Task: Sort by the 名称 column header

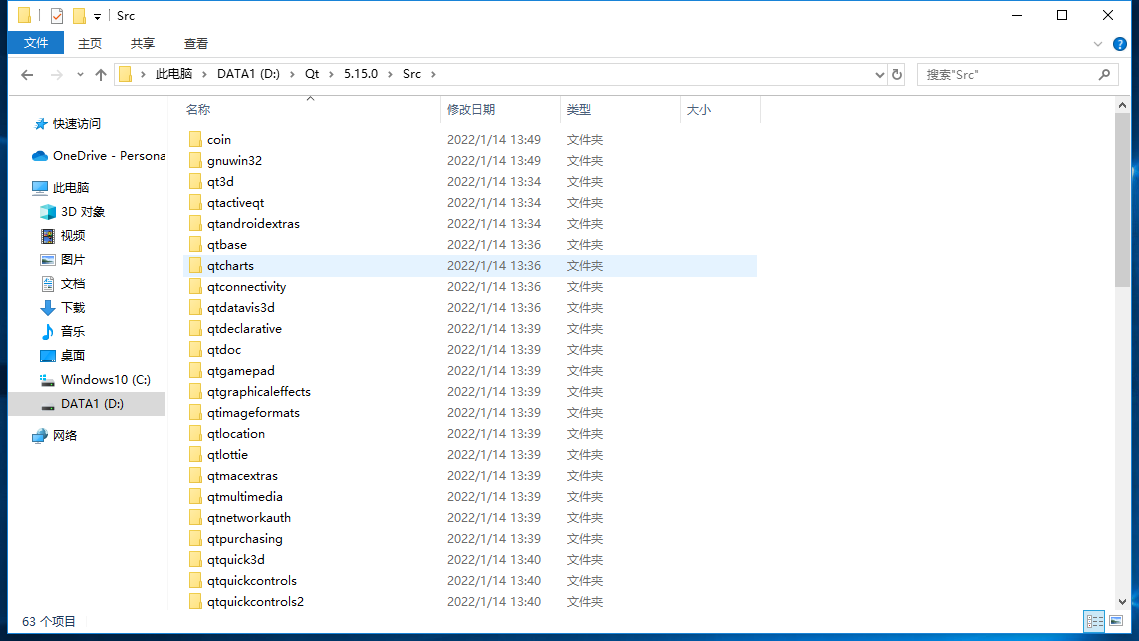Action: [310, 110]
